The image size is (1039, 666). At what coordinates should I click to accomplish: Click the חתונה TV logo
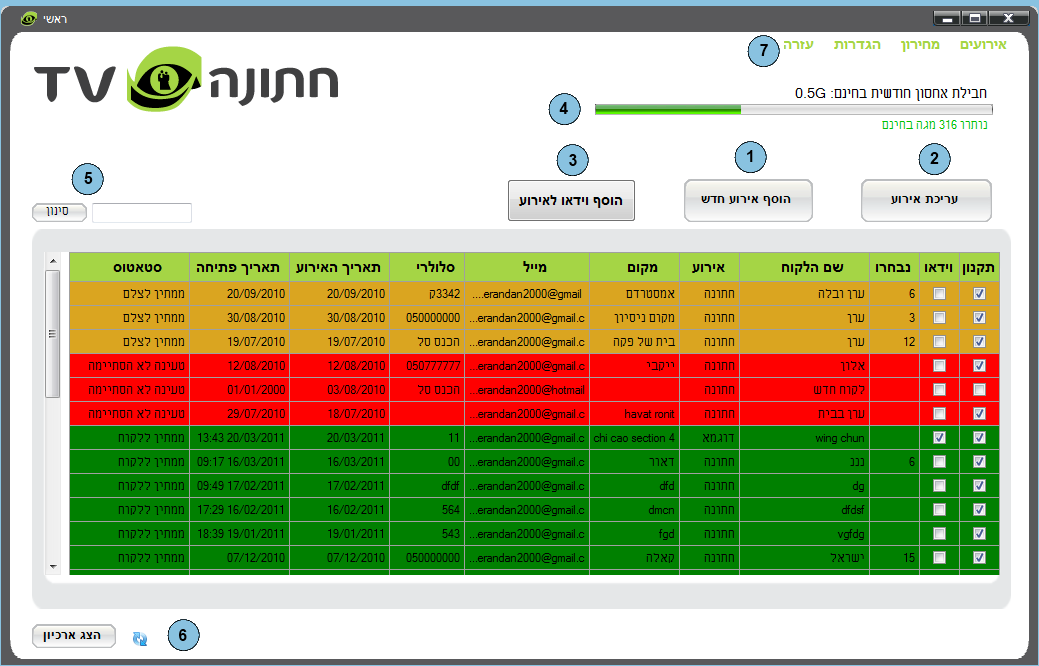187,79
